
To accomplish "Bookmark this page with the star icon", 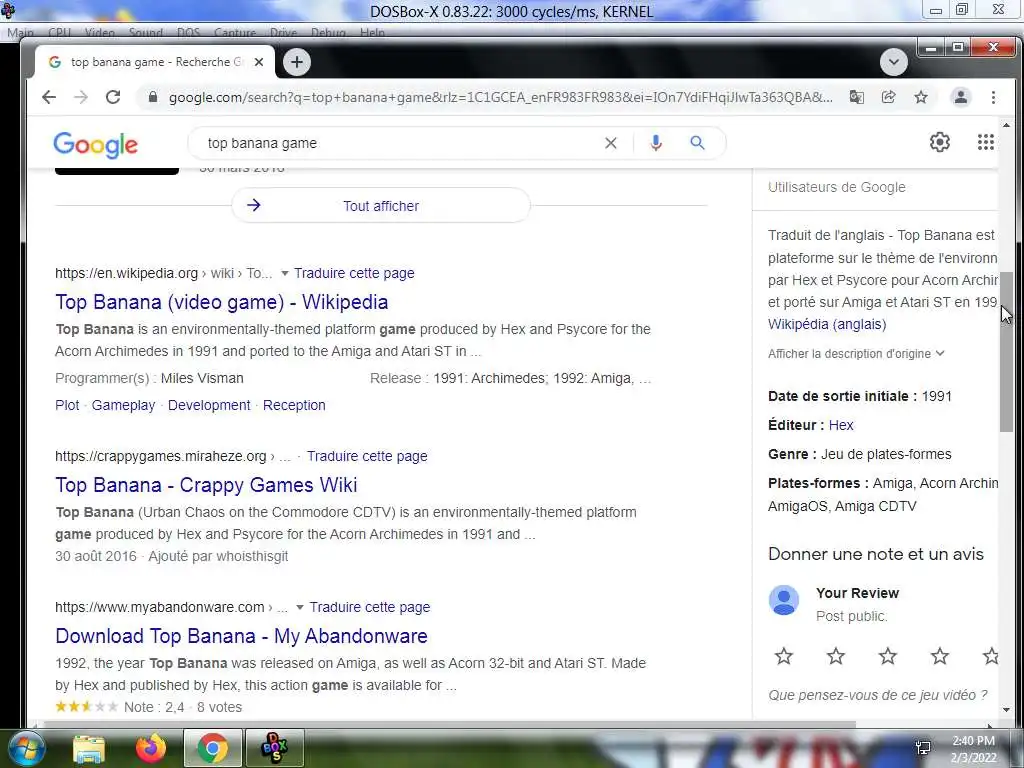I will 921,97.
